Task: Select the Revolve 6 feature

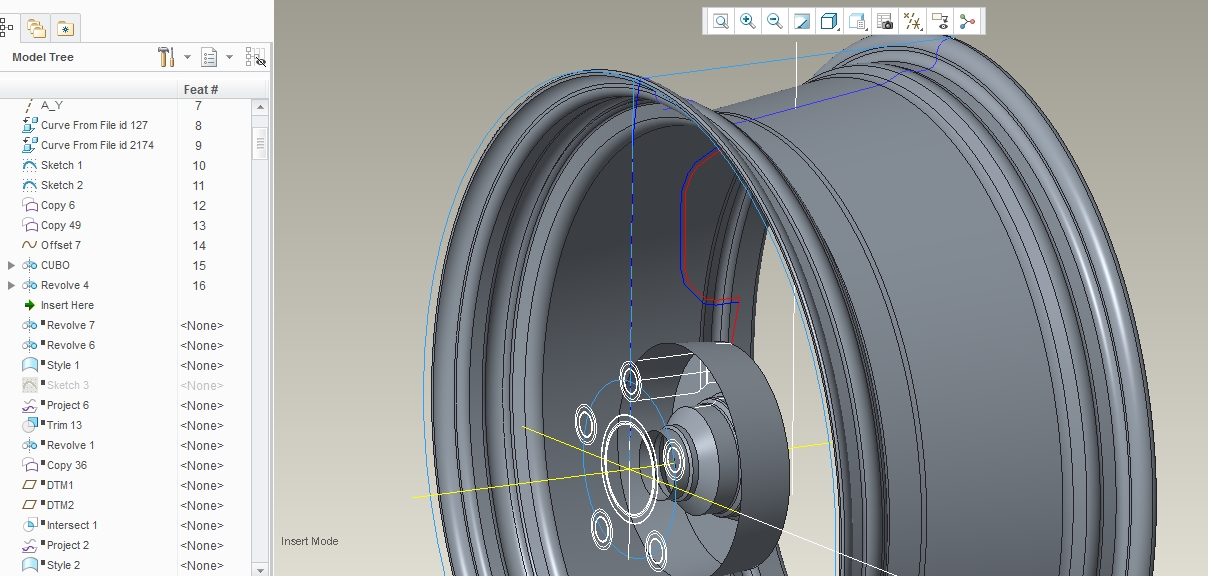Action: pos(70,345)
